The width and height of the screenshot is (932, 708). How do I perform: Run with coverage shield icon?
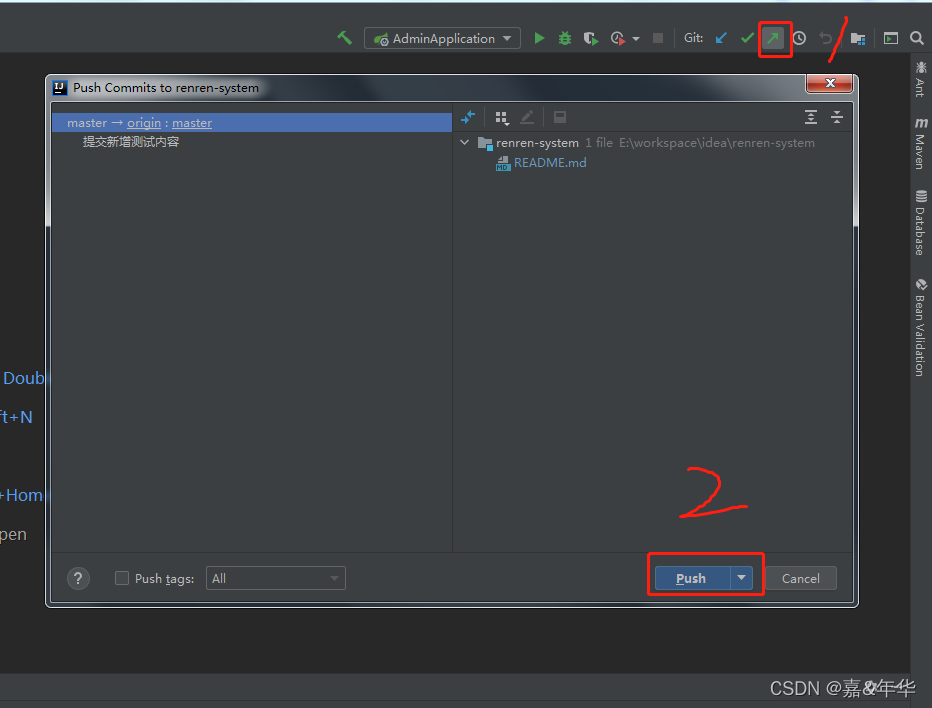click(x=590, y=39)
